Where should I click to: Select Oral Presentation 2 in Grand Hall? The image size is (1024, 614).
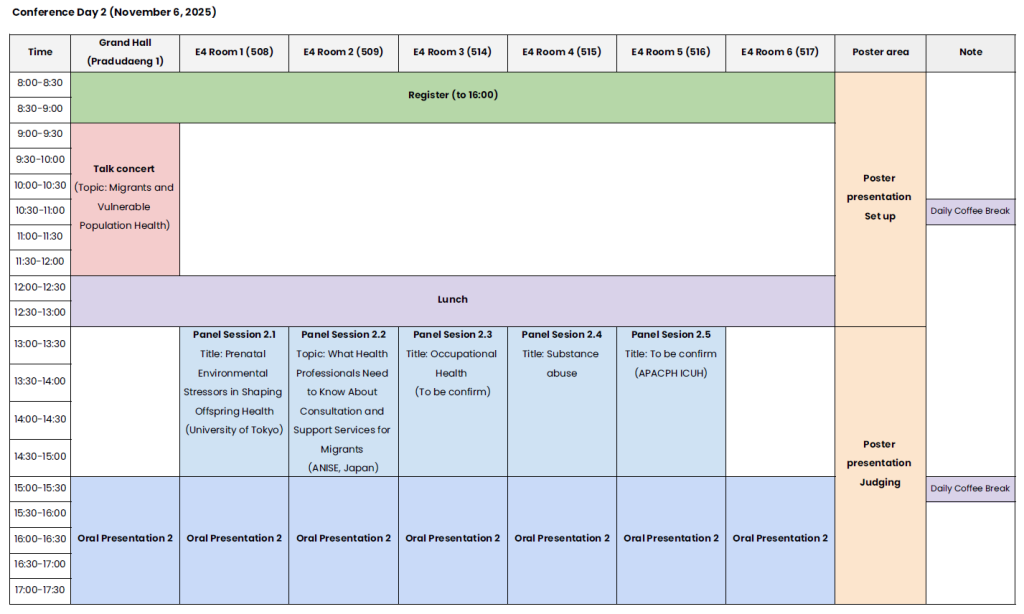point(125,538)
